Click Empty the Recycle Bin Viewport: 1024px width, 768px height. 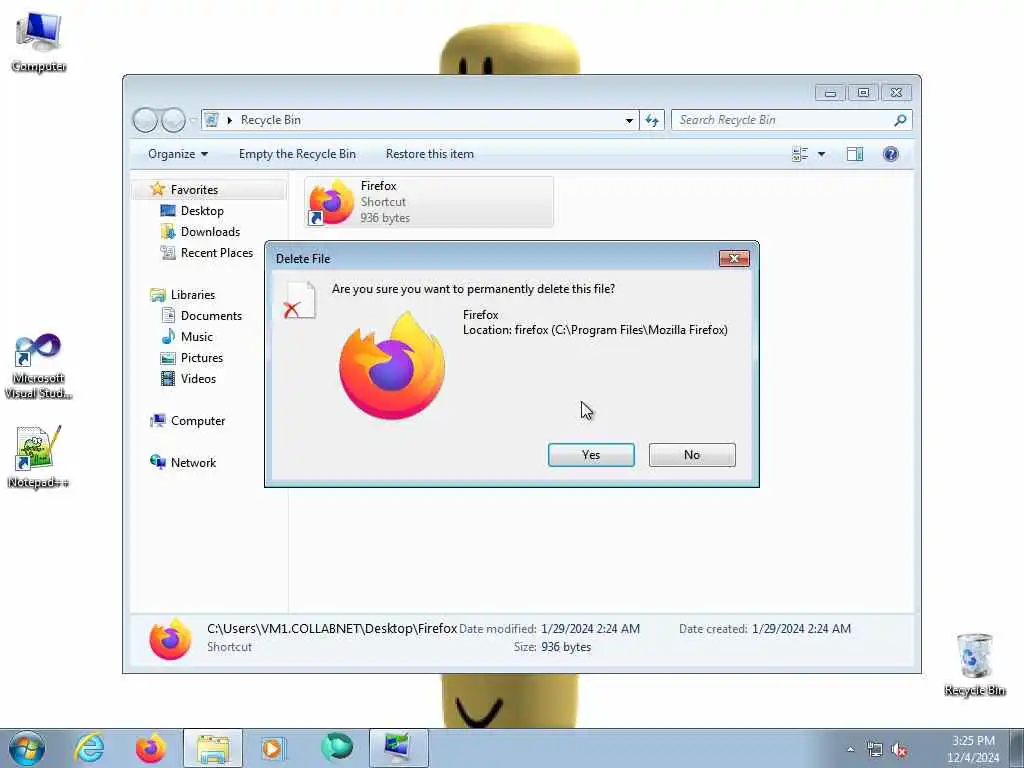click(297, 154)
